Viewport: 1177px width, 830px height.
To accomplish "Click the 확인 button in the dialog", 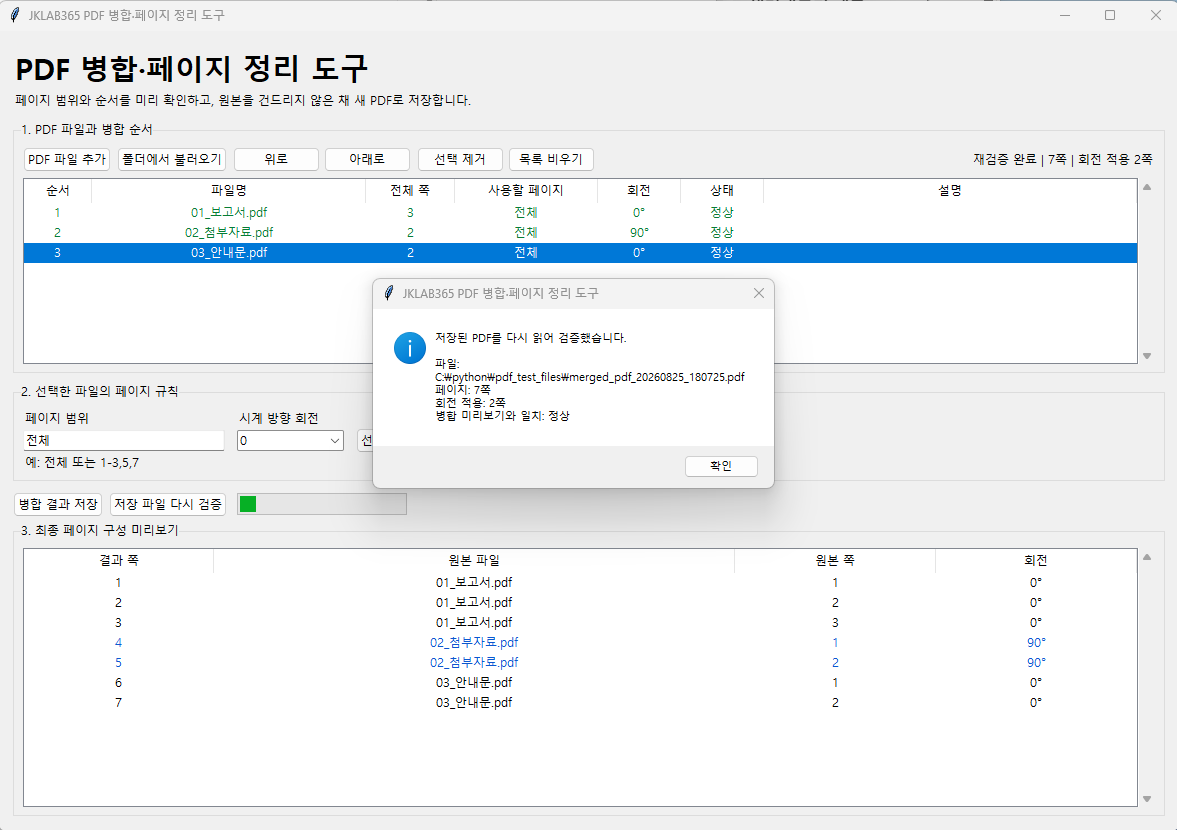I will point(721,466).
